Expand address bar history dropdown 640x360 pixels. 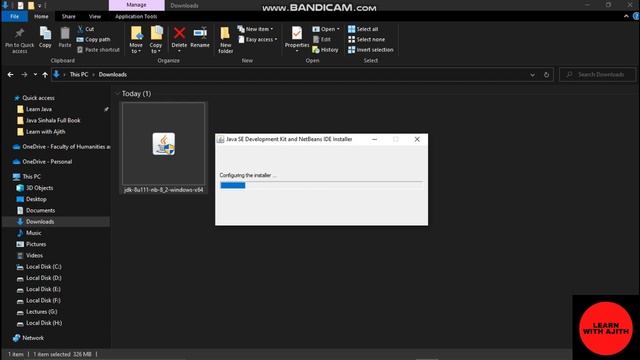click(532, 75)
